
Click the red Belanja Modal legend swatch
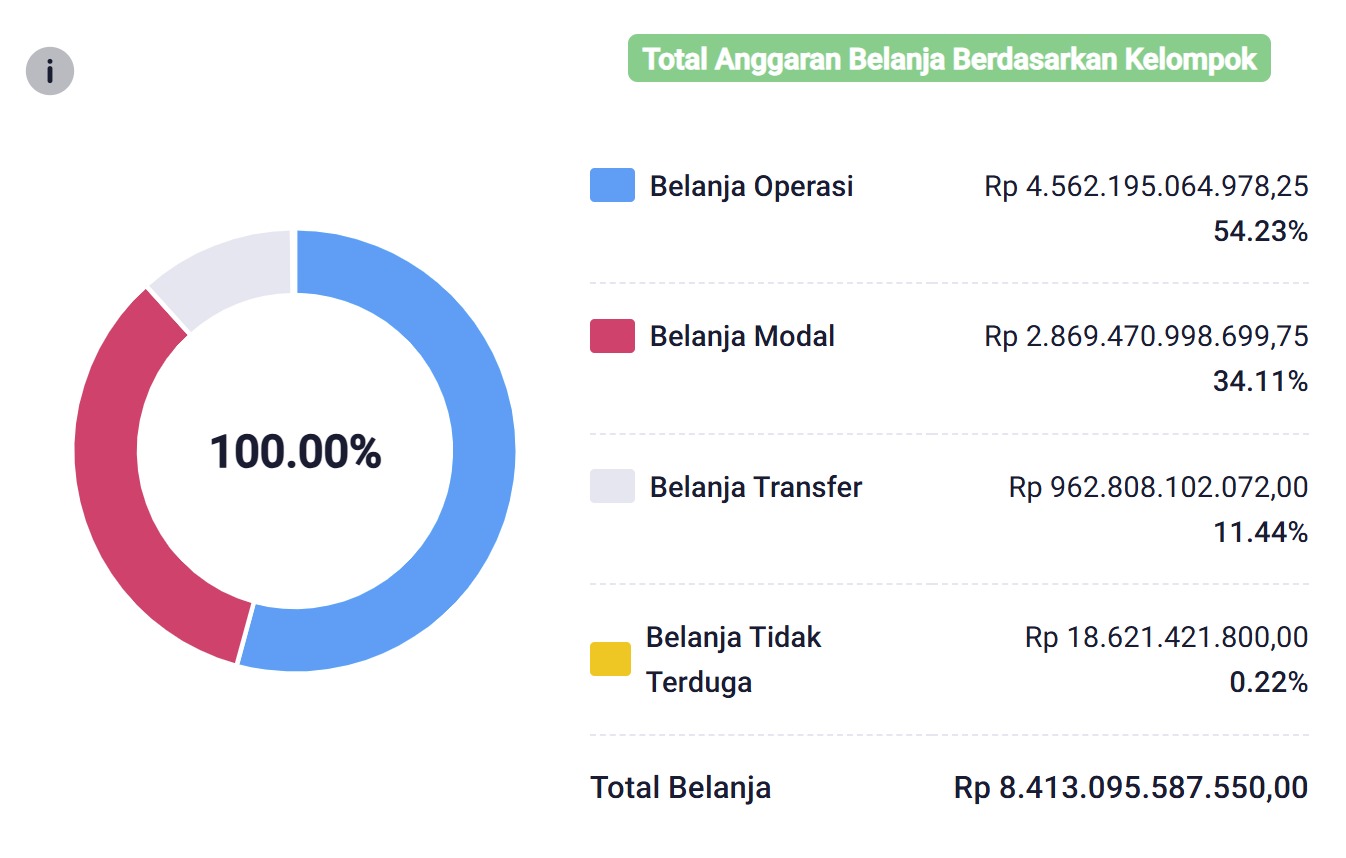point(612,336)
